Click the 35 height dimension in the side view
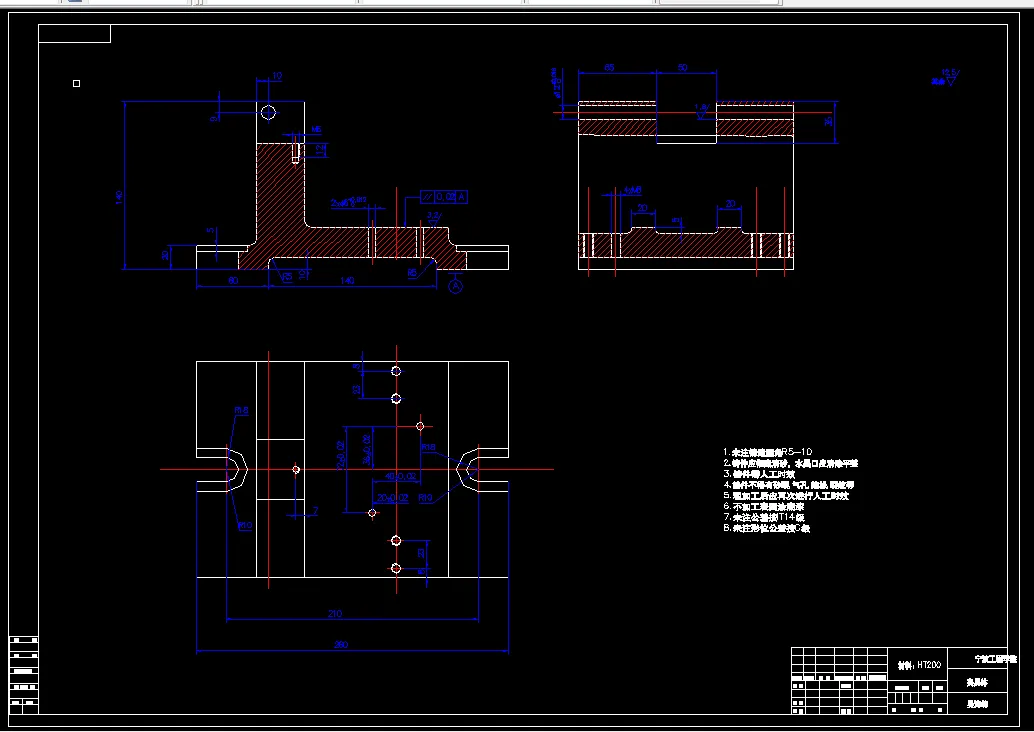This screenshot has width=1034, height=732. tap(829, 121)
